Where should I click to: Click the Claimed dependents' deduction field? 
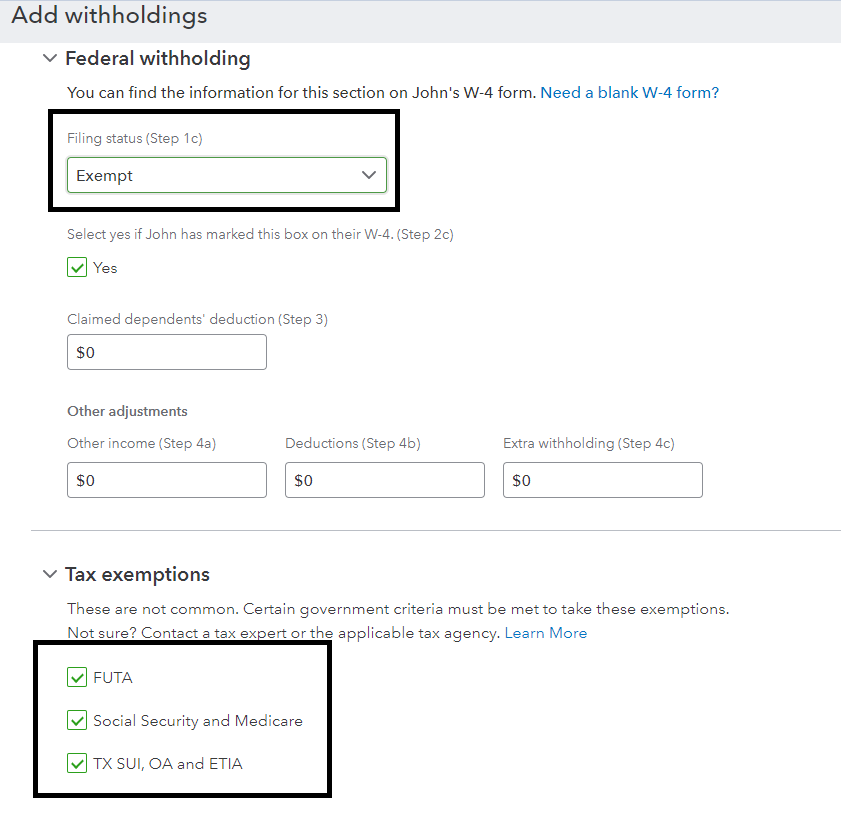166,352
